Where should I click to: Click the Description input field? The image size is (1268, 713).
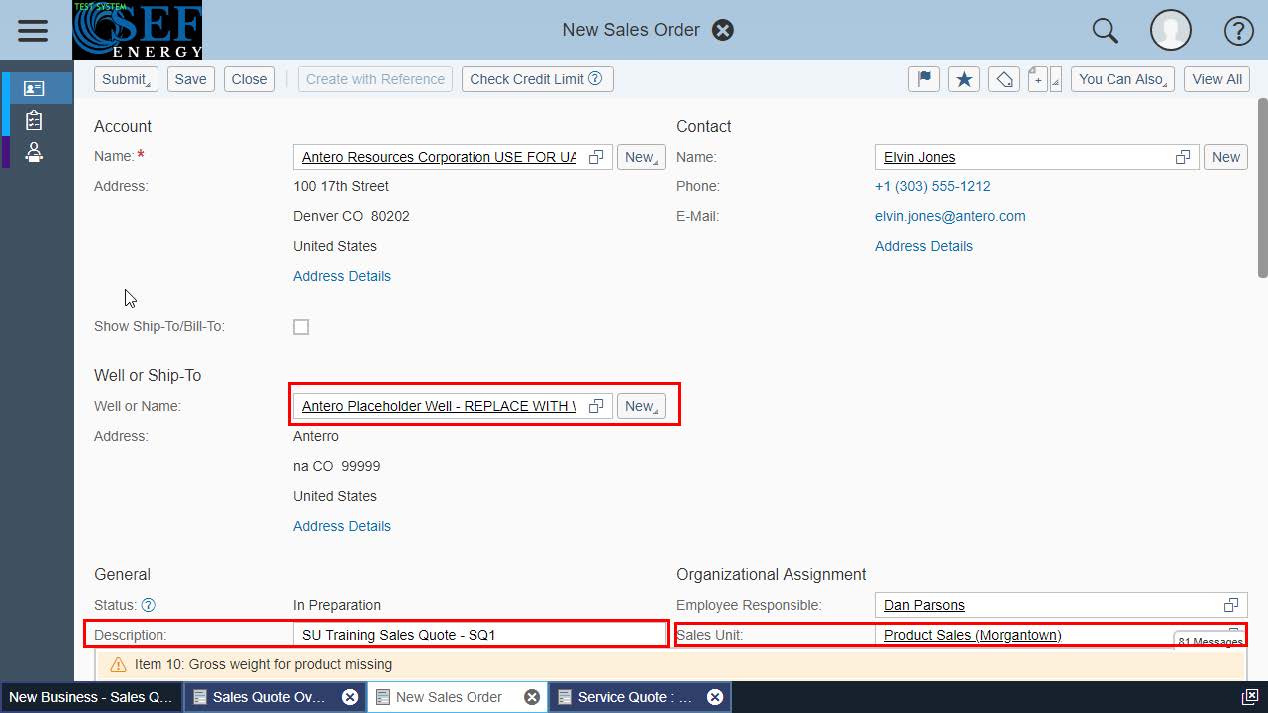tap(479, 635)
